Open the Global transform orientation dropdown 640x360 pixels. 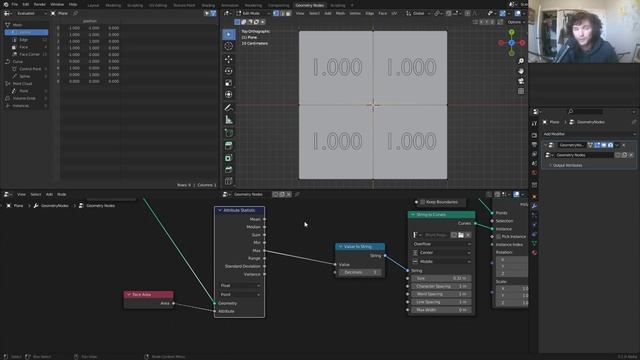point(417,13)
